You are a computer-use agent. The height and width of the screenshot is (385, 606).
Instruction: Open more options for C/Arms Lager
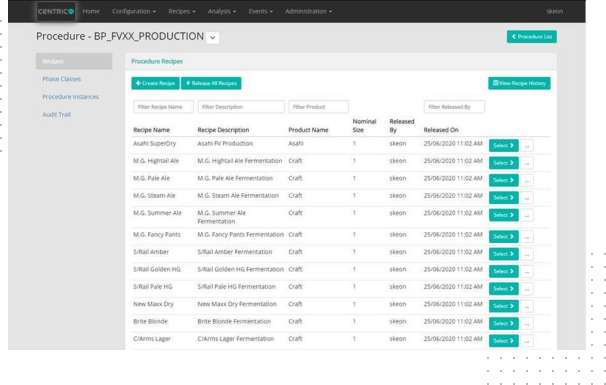527,341
